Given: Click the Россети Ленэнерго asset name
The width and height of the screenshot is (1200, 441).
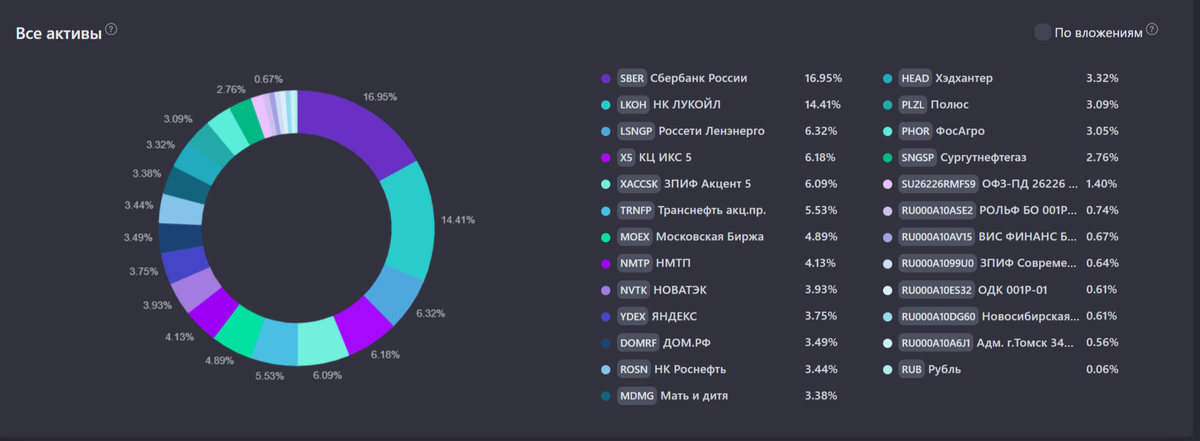Looking at the screenshot, I should click(x=712, y=131).
